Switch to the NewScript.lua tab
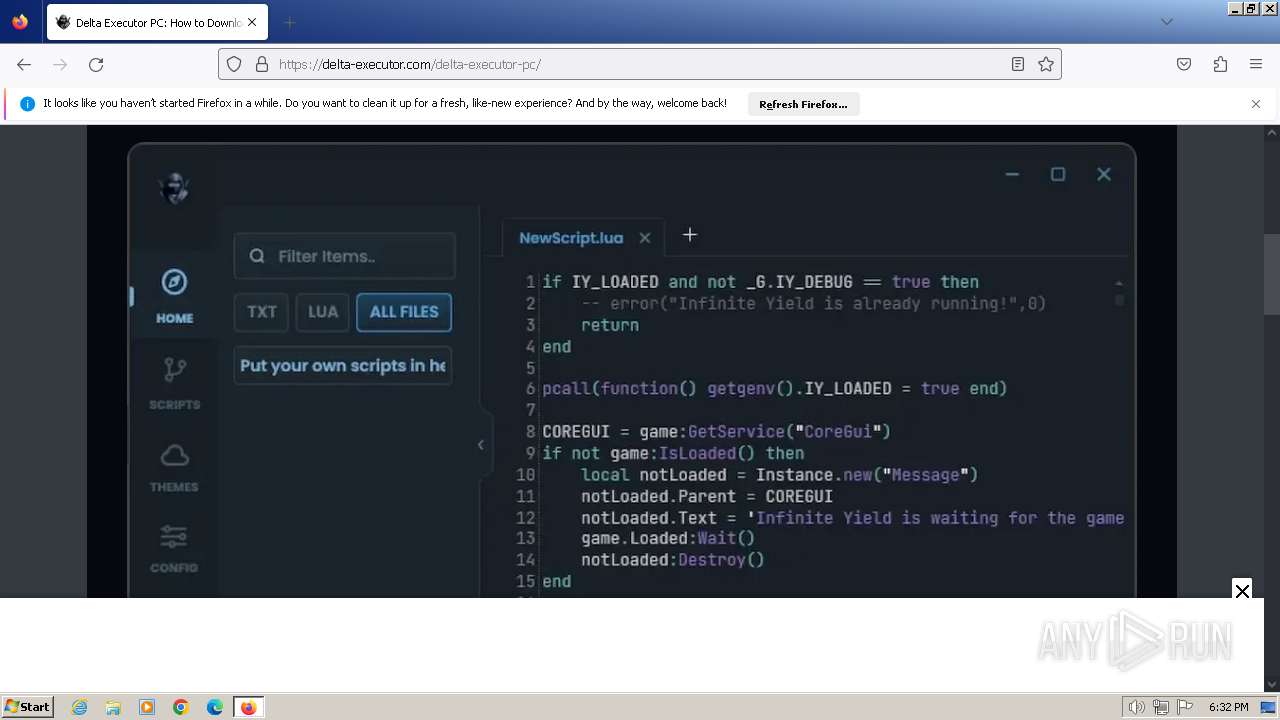1280x720 pixels. click(571, 238)
